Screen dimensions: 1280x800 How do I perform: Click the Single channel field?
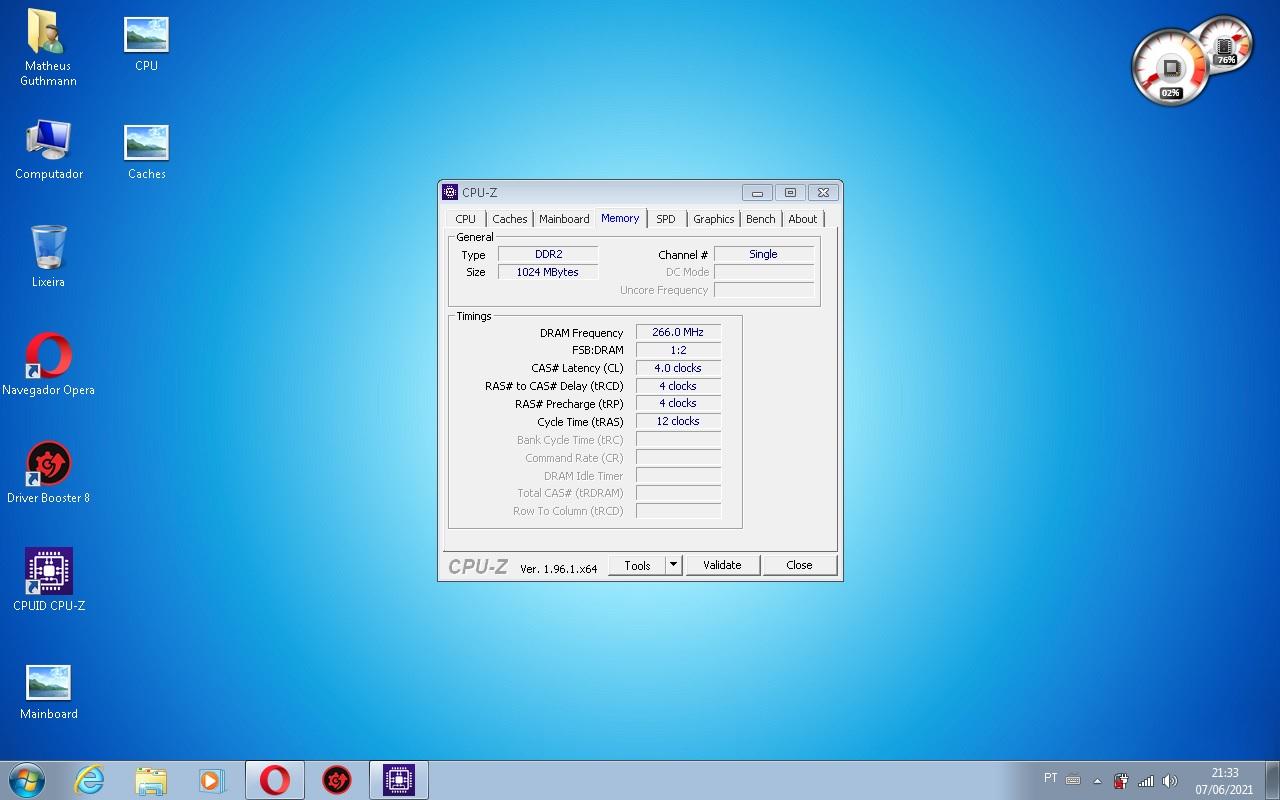[x=764, y=254]
